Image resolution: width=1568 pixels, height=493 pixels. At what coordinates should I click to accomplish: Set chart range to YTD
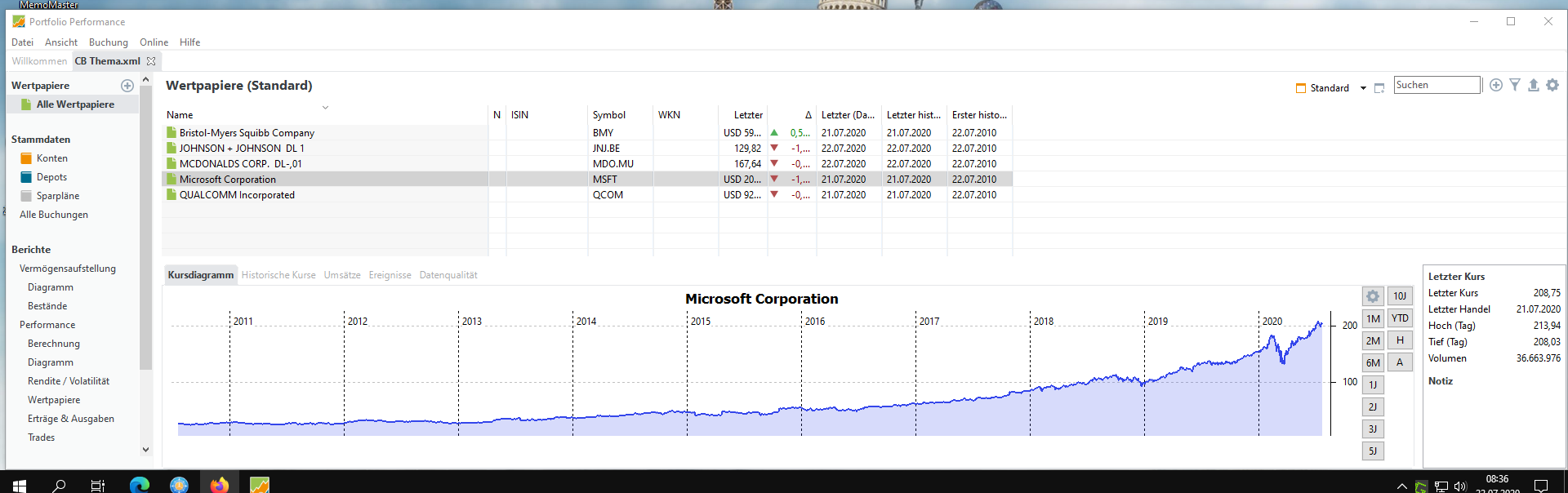coord(1400,318)
